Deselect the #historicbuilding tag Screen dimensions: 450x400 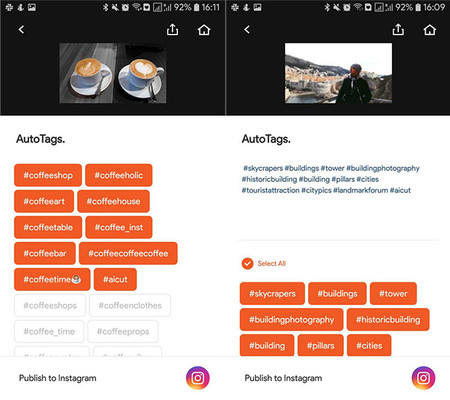pyautogui.click(x=388, y=320)
